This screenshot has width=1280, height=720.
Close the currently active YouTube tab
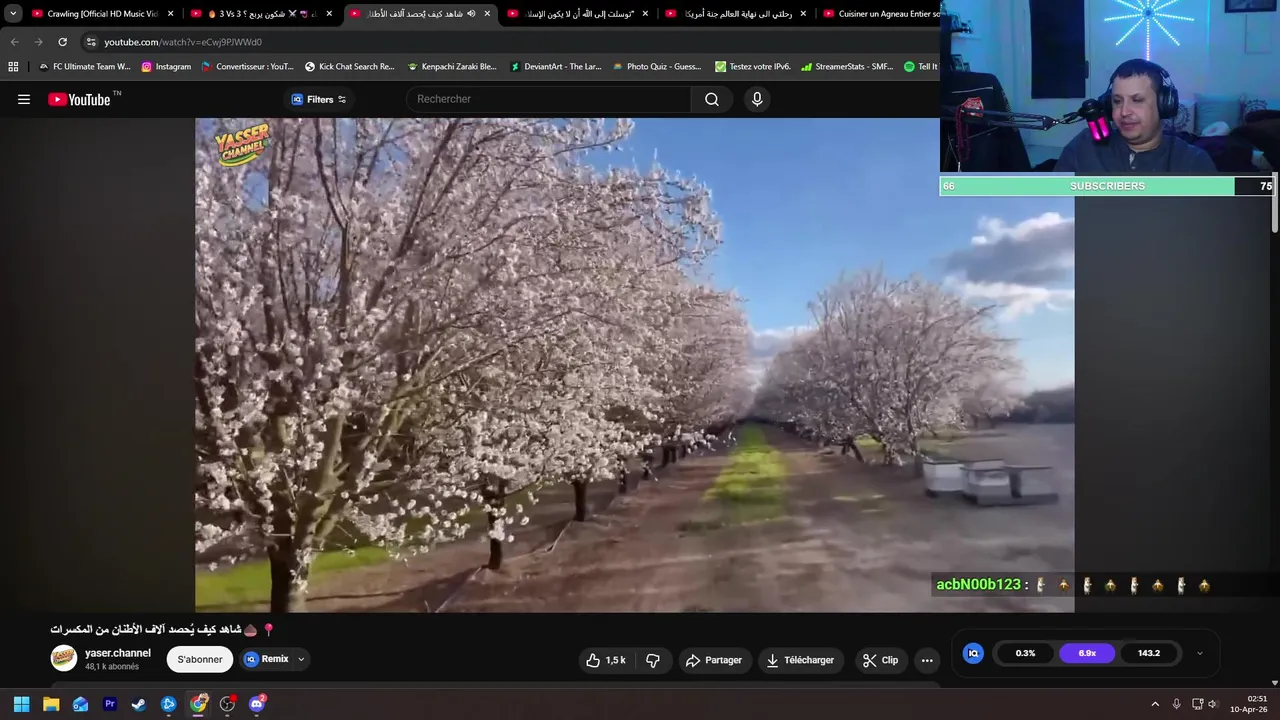coord(487,14)
